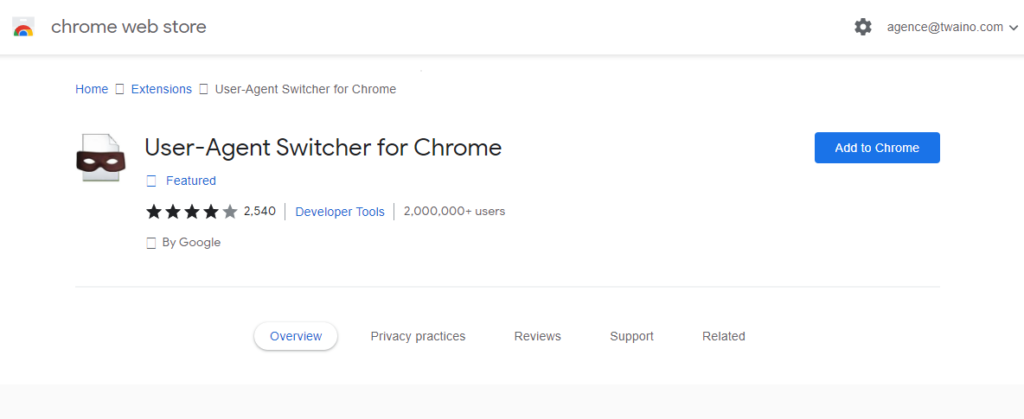Viewport: 1024px width, 419px height.
Task: Click the verified icon beside By Google
Action: click(x=151, y=243)
